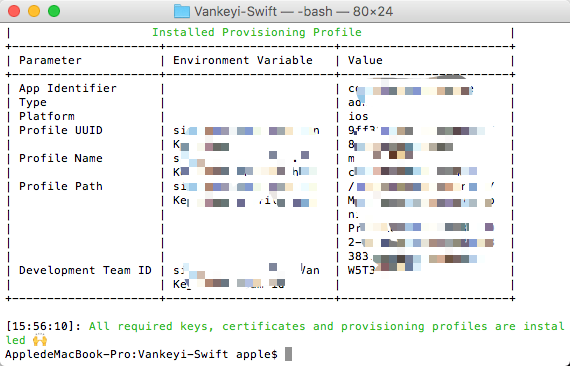Minimize the terminal window with yellow button
Screen dimensions: 570x366
click(34, 11)
